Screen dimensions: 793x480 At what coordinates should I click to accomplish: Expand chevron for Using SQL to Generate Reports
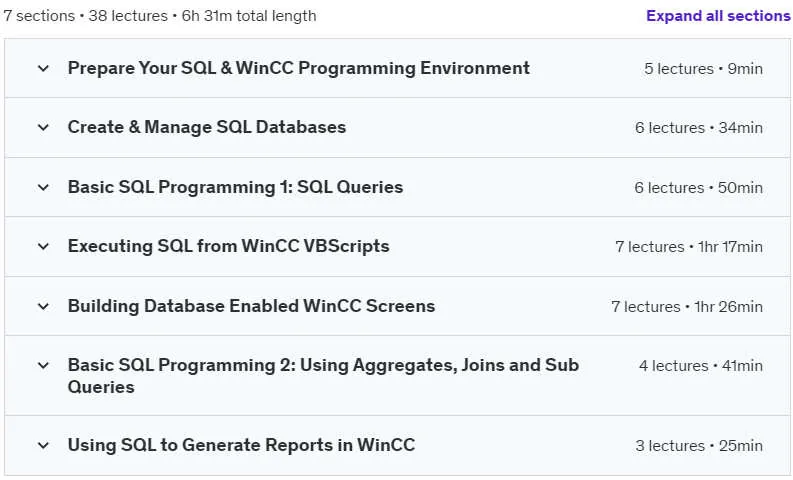[x=43, y=446]
